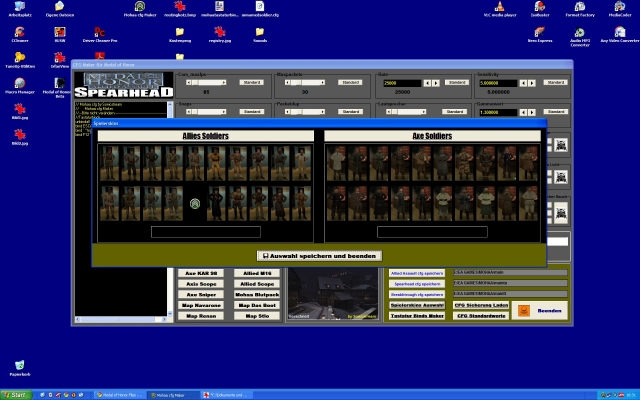Decrease Gammawert with left arrow stepper
The width and height of the screenshot is (640, 400).
[523, 112]
